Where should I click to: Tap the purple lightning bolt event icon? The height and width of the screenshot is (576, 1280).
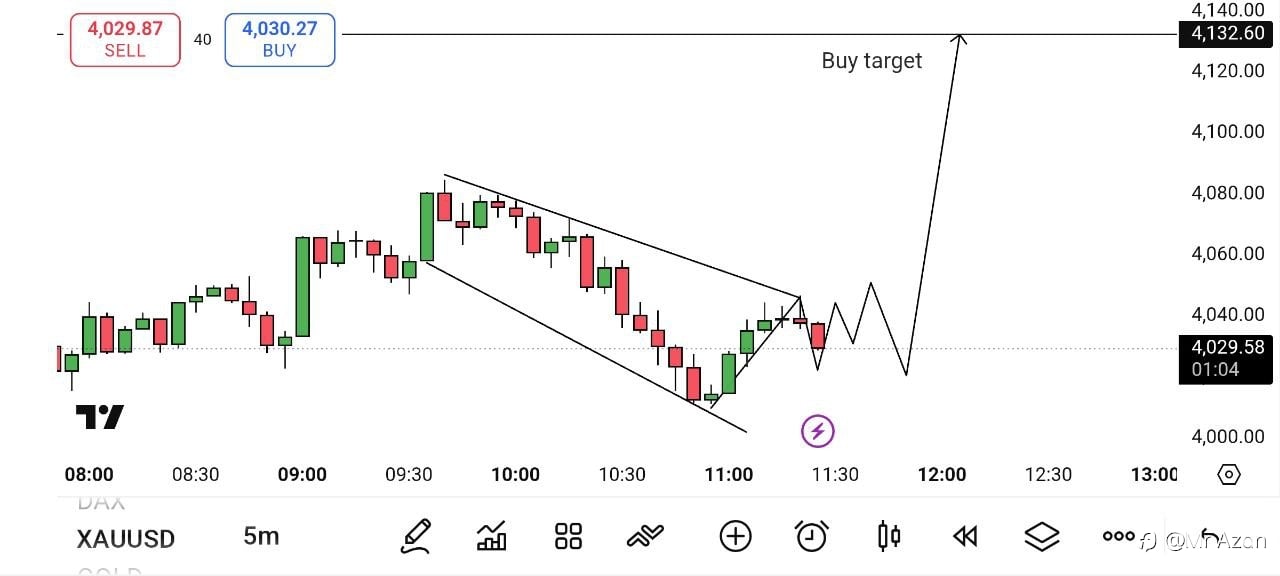pos(818,432)
